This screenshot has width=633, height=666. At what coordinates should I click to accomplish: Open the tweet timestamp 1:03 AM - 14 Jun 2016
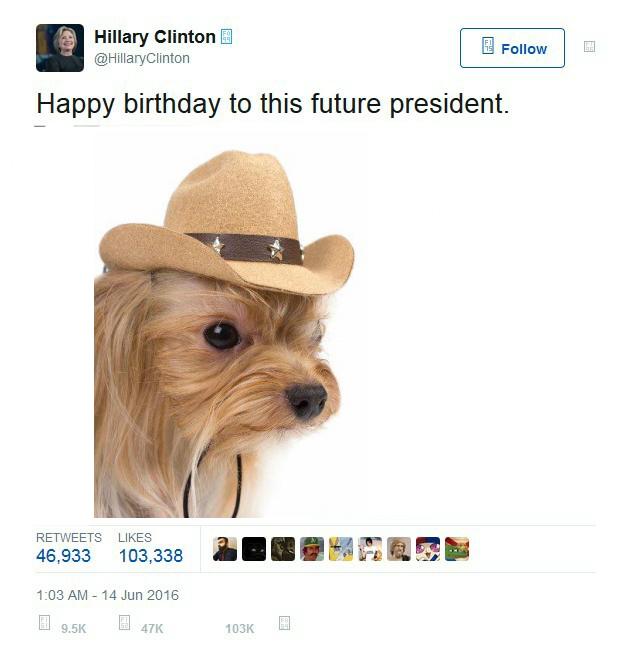(107, 595)
